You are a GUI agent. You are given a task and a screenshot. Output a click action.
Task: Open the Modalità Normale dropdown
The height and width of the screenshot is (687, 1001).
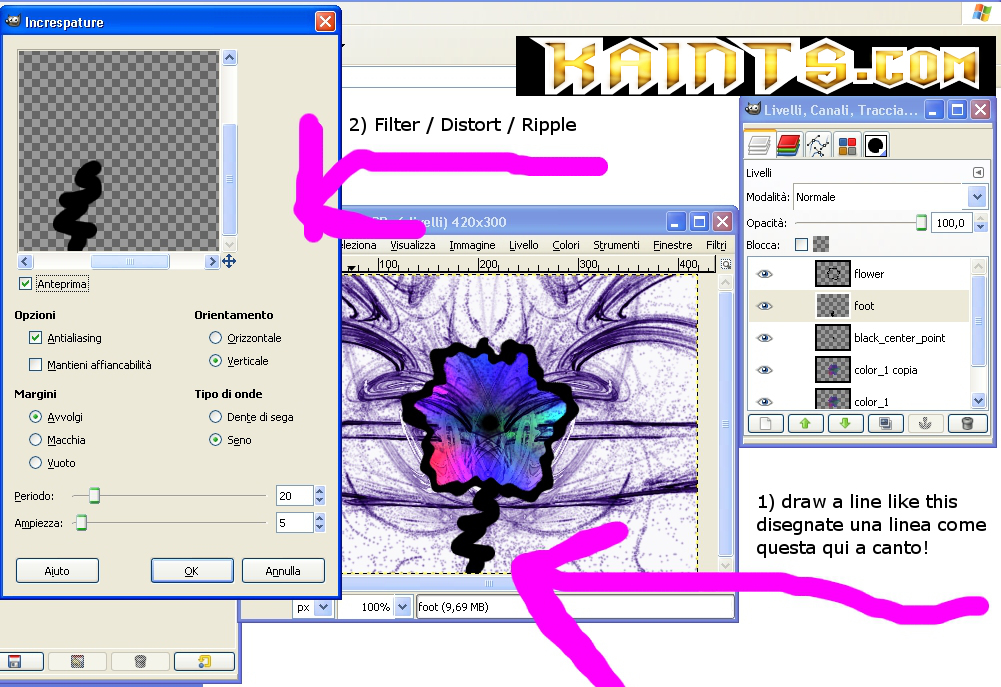[890, 197]
